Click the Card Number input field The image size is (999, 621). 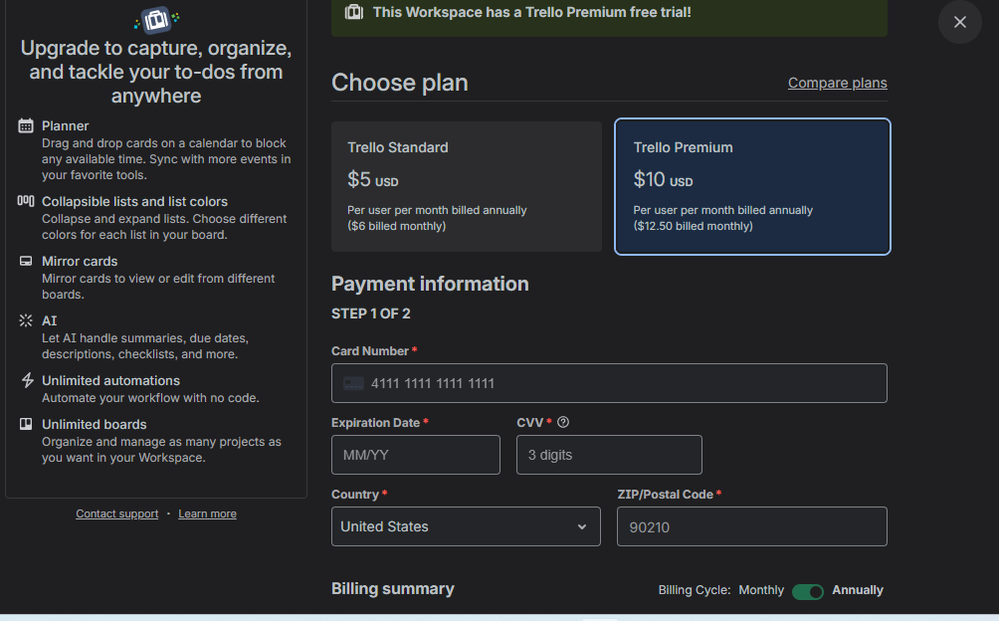[609, 383]
